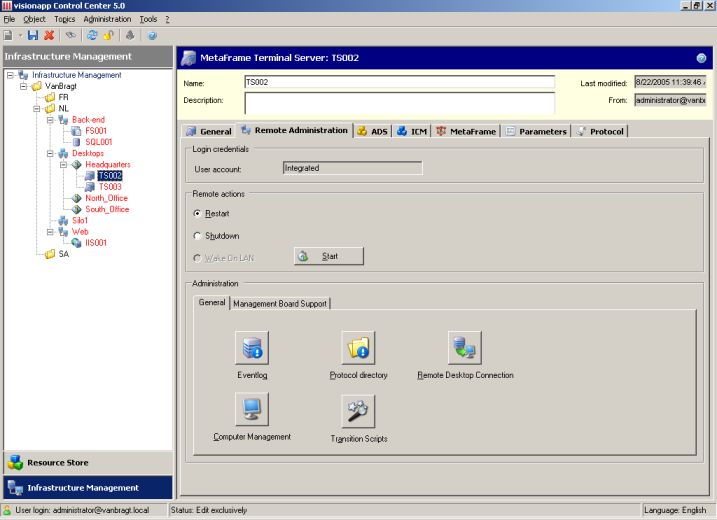This screenshot has width=717, height=520.
Task: Click Infrastructure Management bottom panel icon
Action: pyautogui.click(x=15, y=488)
